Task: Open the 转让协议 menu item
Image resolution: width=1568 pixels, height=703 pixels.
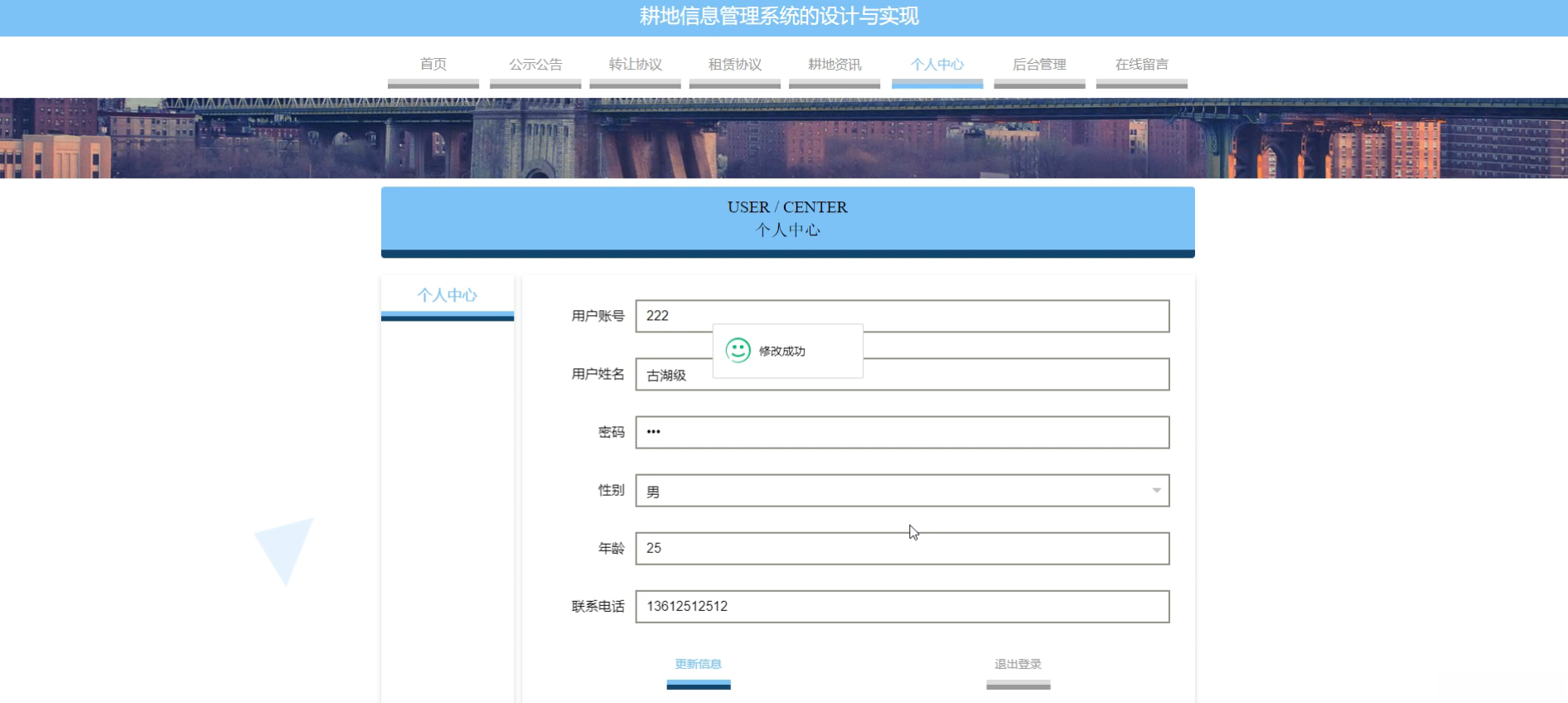Action: click(x=636, y=65)
